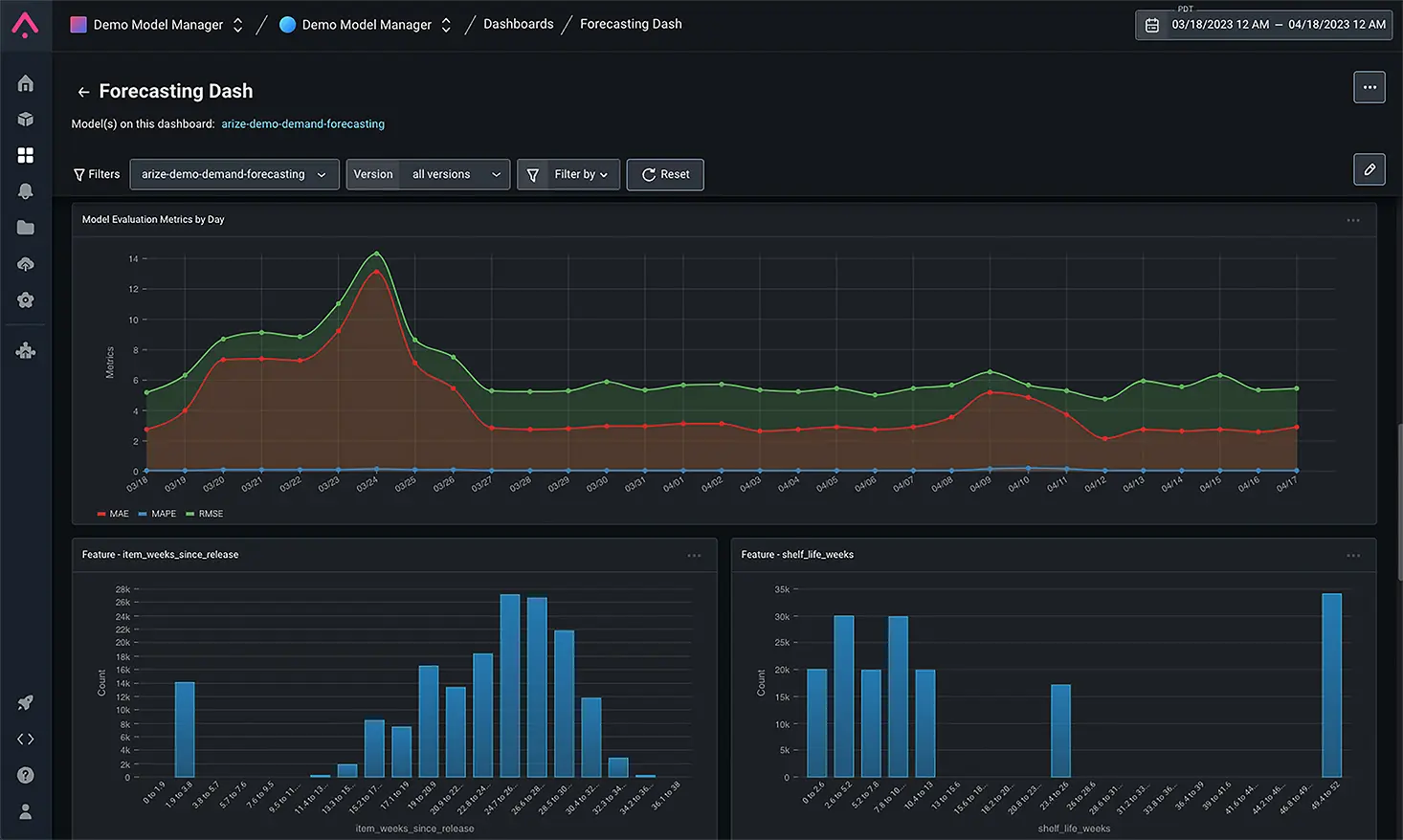This screenshot has width=1403, height=840.
Task: Open the date range picker
Action: pyautogui.click(x=1263, y=25)
